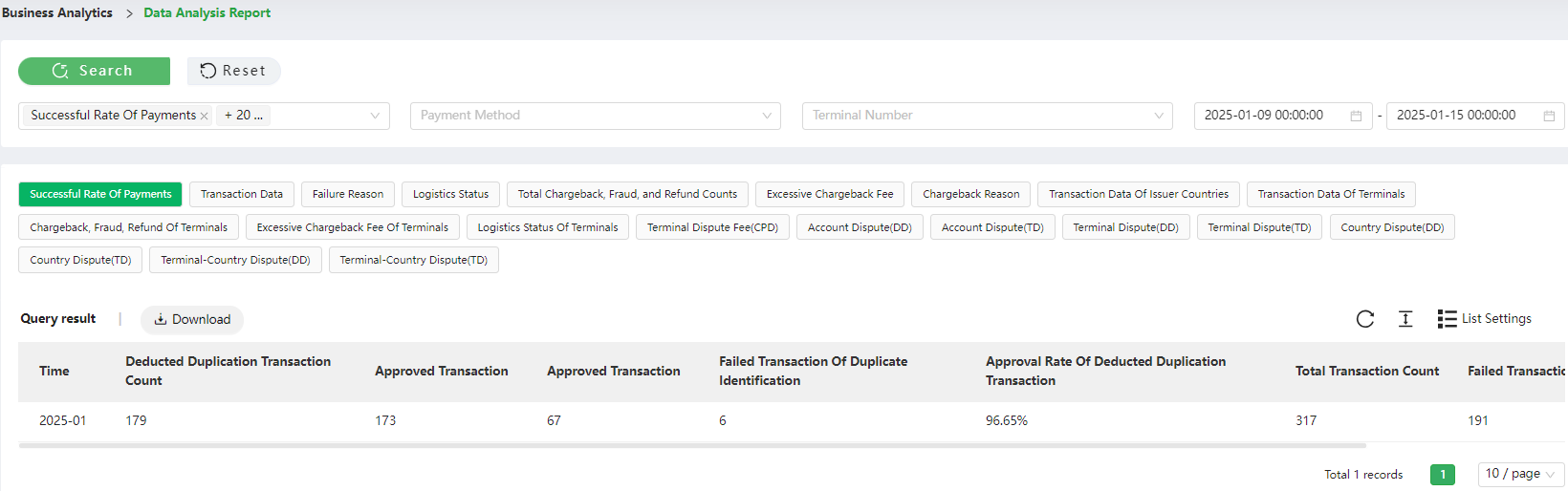Select the Terminal Dispute(DD) tab
1568x491 pixels.
[1125, 227]
